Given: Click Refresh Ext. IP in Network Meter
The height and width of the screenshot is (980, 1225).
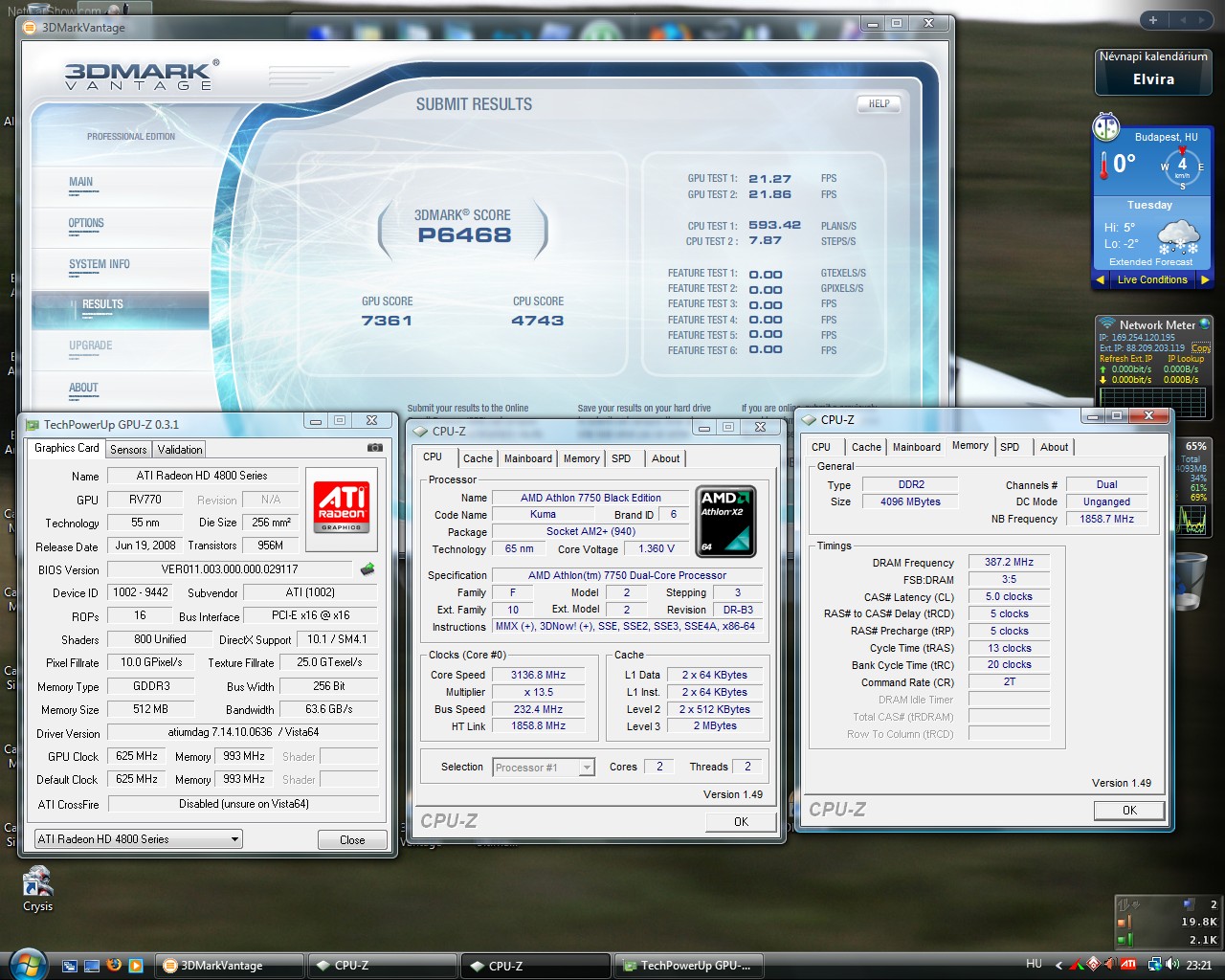Looking at the screenshot, I should (x=1125, y=359).
